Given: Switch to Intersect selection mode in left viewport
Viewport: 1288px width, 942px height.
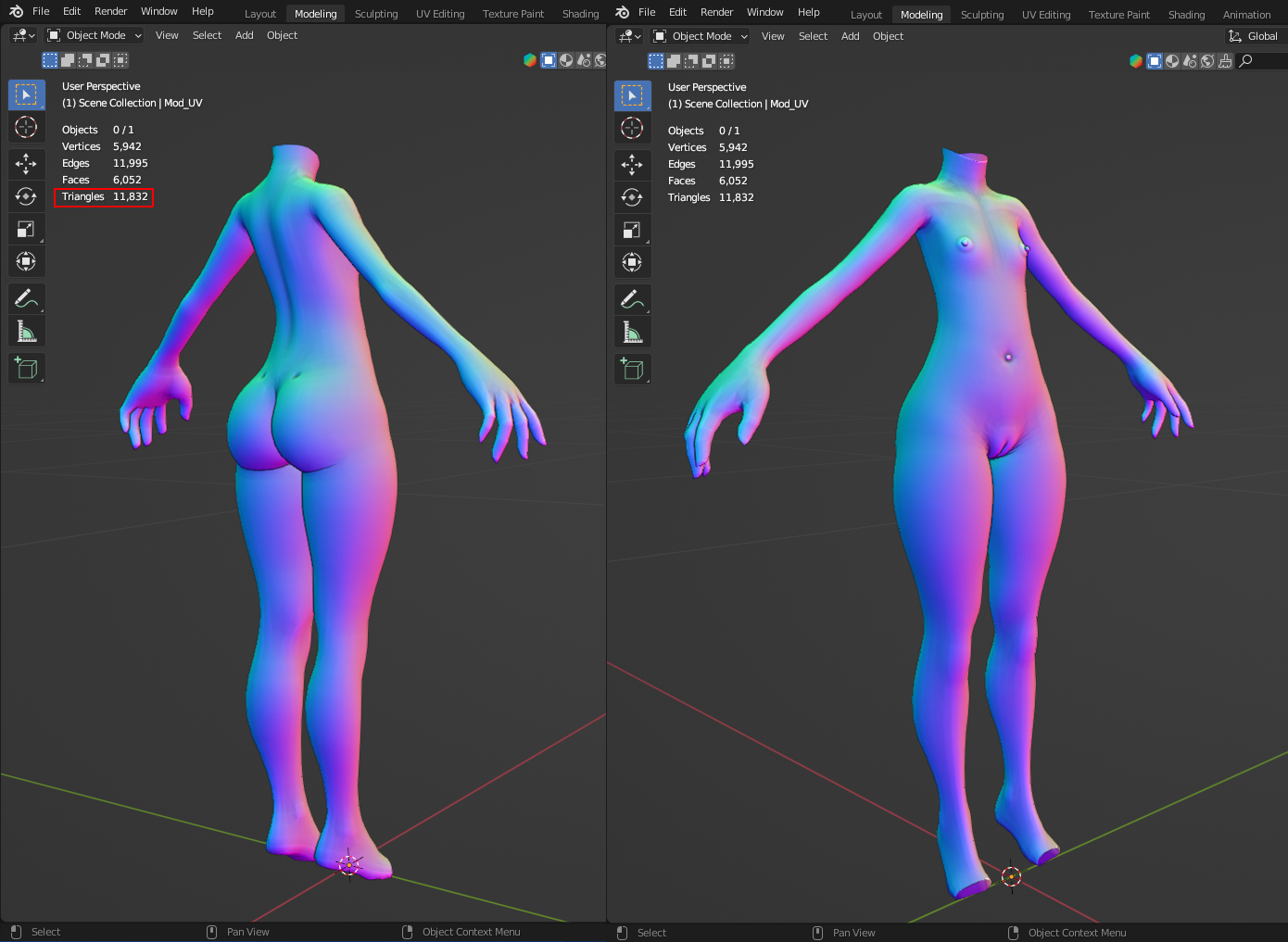Looking at the screenshot, I should pyautogui.click(x=120, y=60).
